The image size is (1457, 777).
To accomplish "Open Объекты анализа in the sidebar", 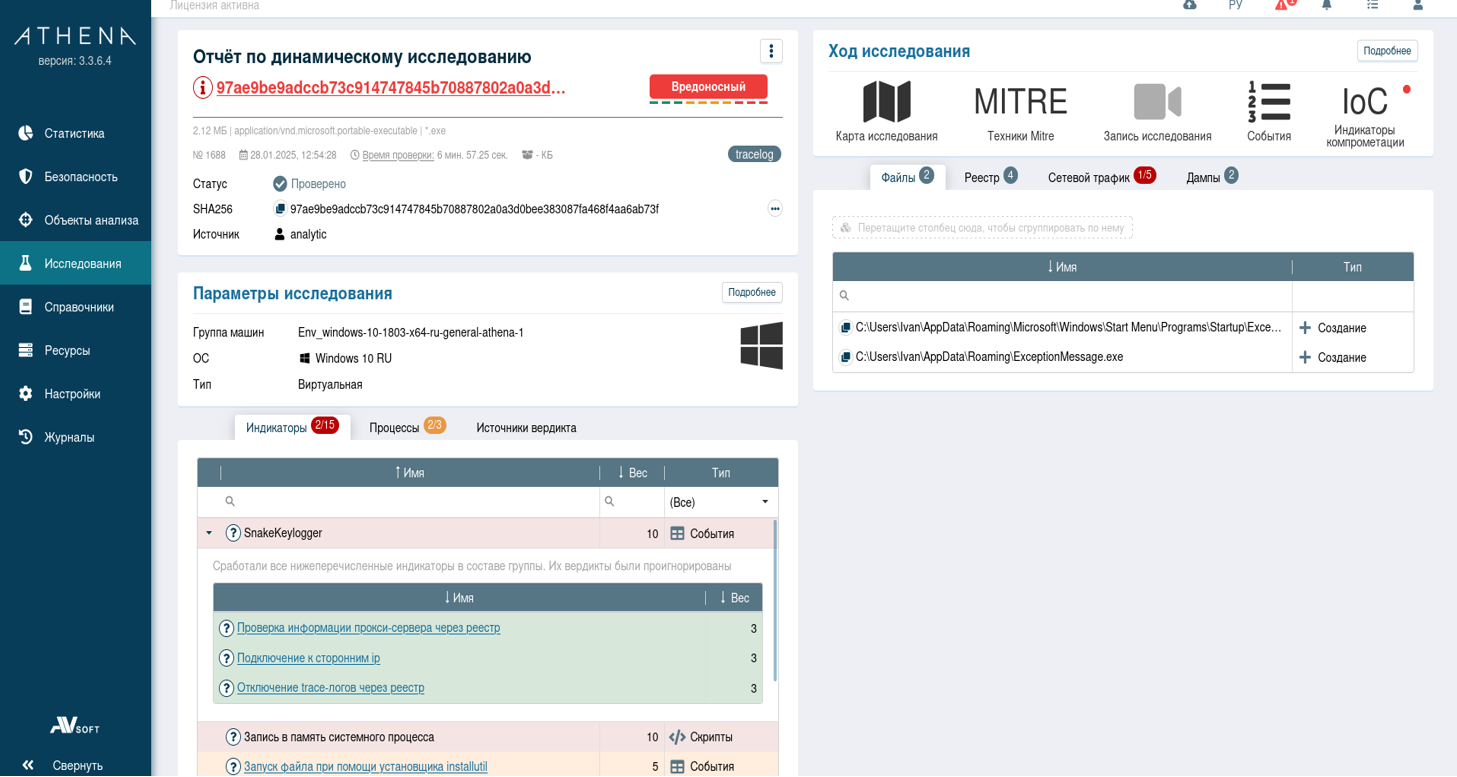I will tap(91, 220).
